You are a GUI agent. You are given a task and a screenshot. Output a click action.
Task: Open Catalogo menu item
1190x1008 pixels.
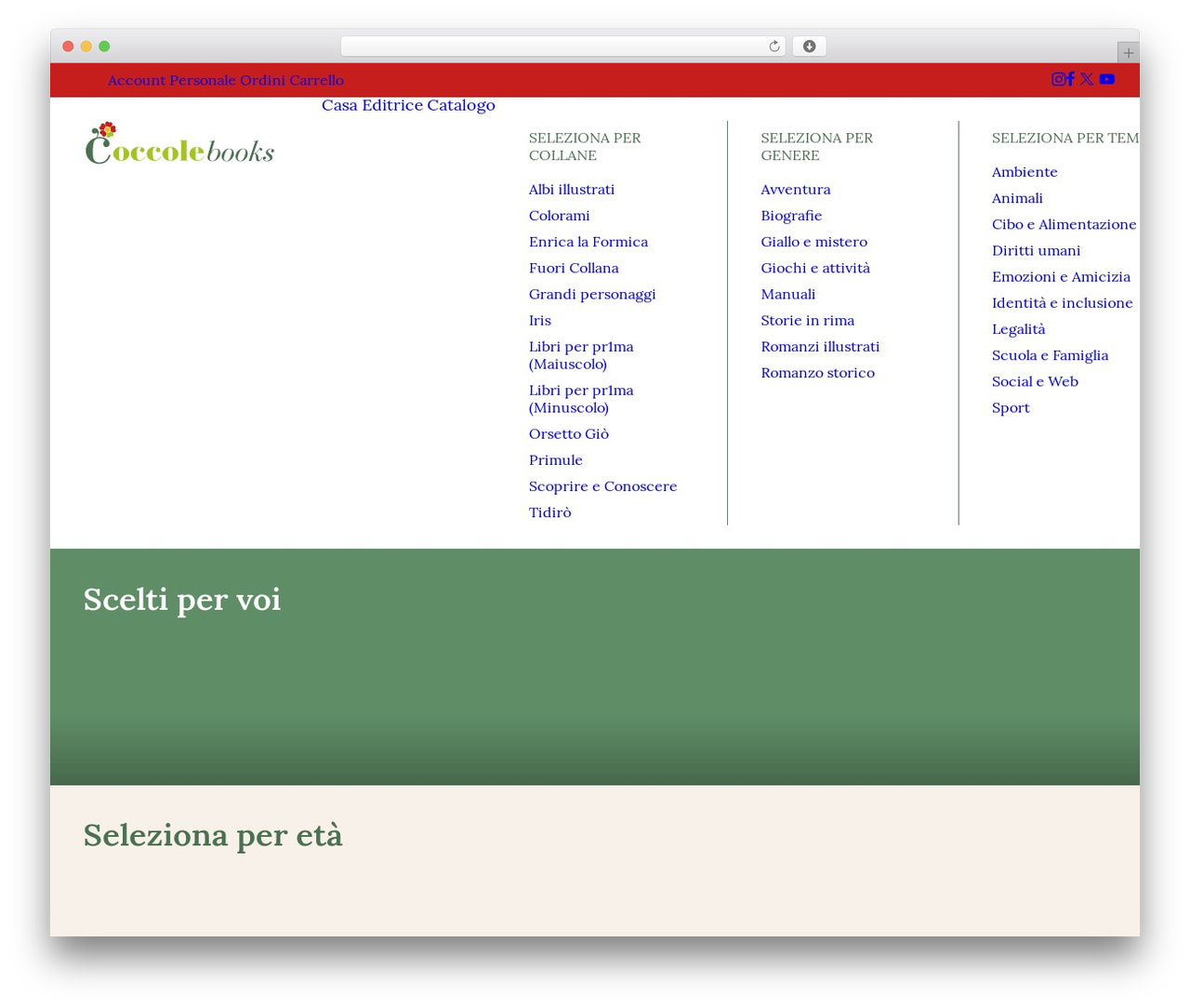461,105
